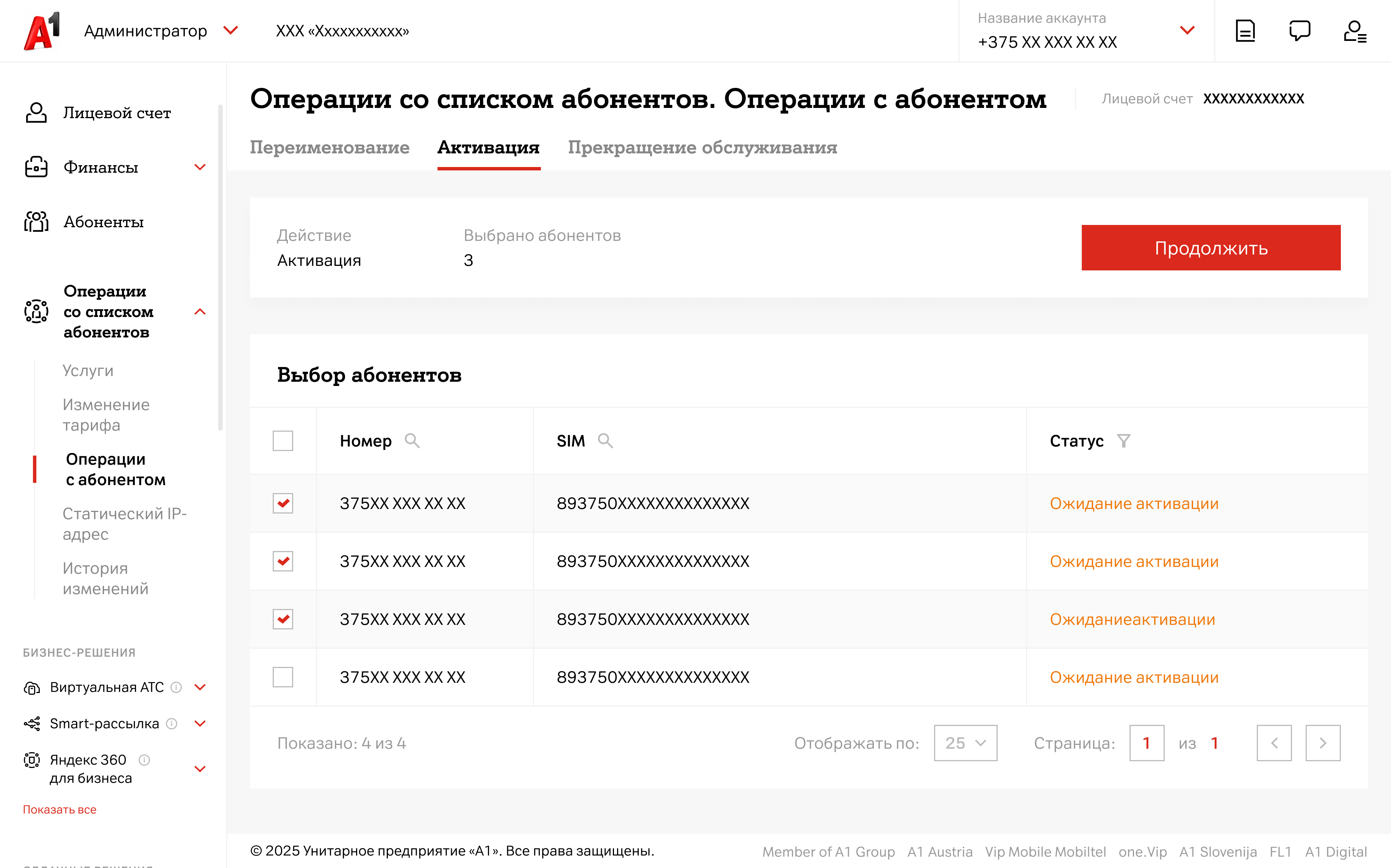Viewport: 1392px width, 868px height.
Task: Switch to the Переименование tab
Action: coord(330,148)
